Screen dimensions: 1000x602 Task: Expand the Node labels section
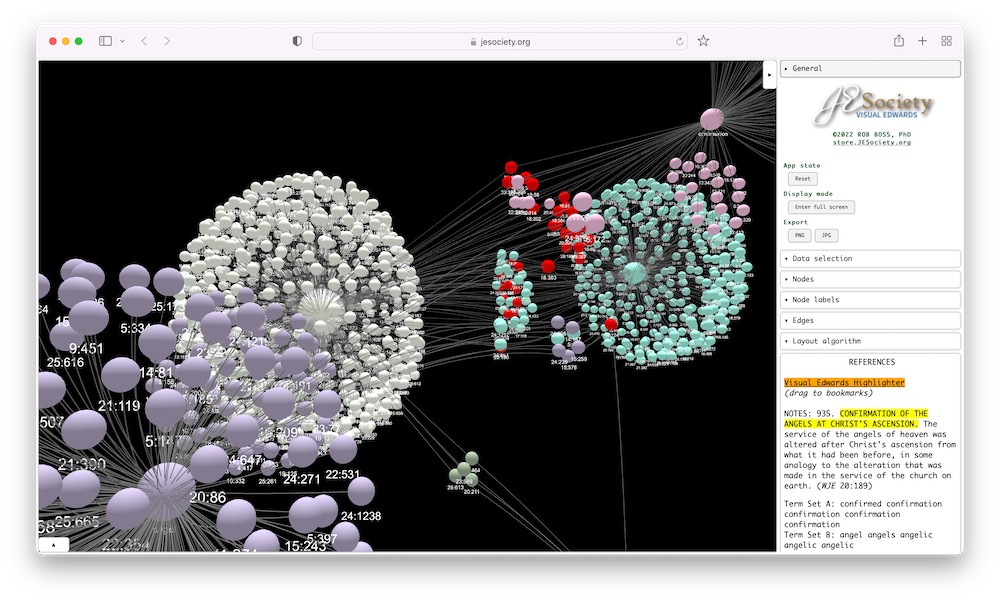tap(871, 300)
